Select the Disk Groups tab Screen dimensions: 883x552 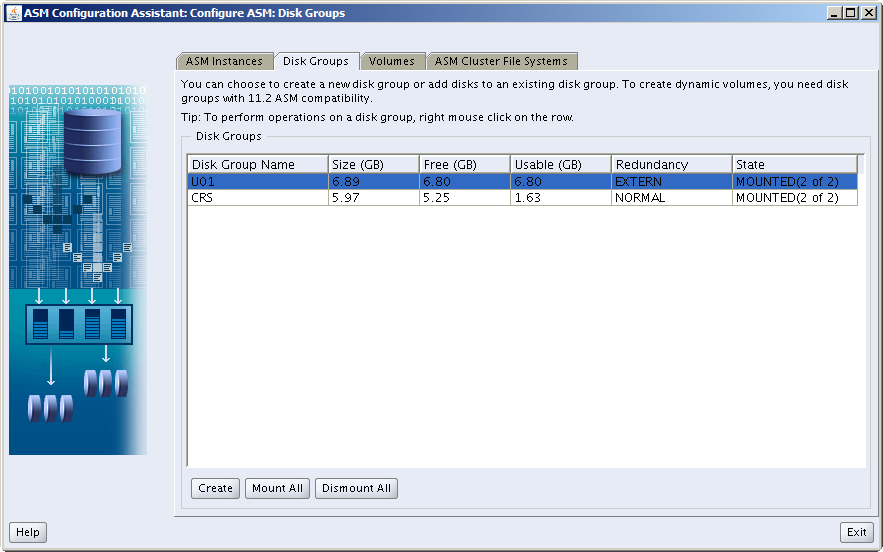click(315, 61)
